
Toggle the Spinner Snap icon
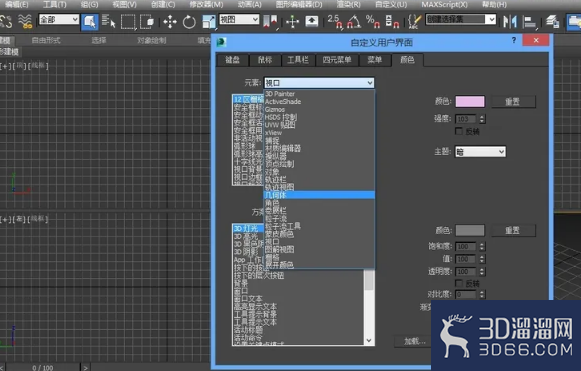pyautogui.click(x=392, y=21)
